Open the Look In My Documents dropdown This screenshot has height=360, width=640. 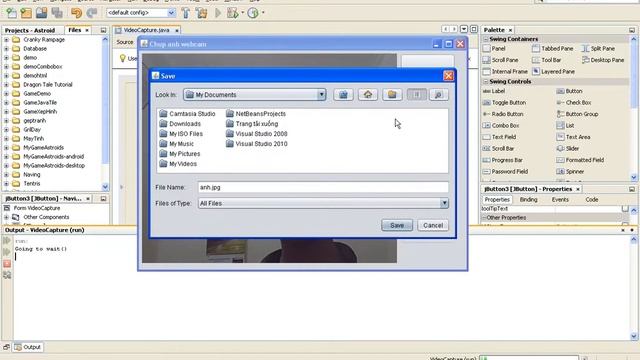point(321,95)
